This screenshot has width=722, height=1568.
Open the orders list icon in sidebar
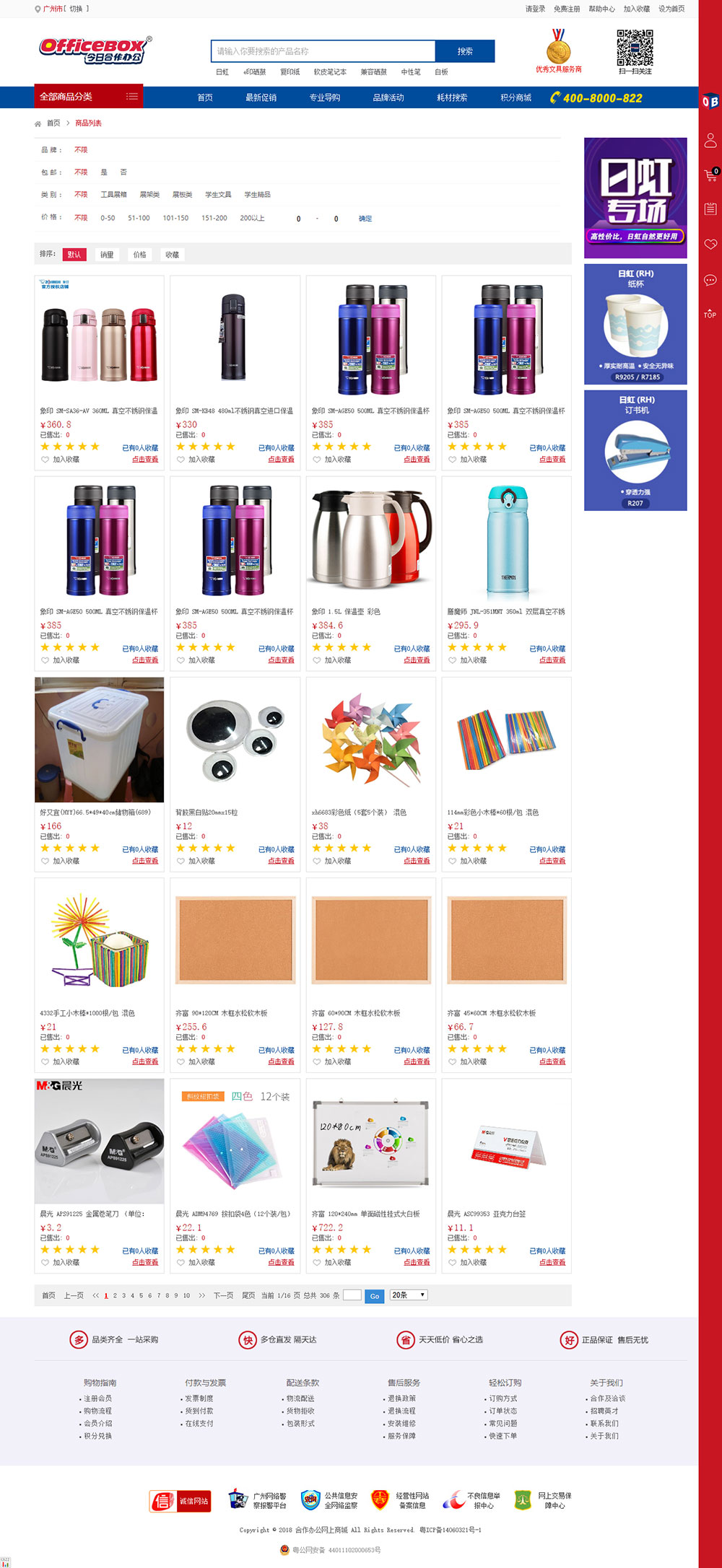click(x=710, y=209)
